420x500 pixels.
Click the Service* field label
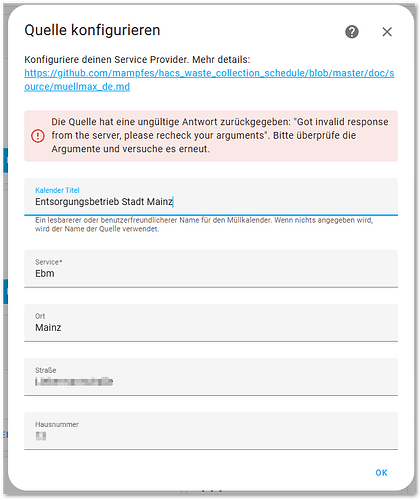coord(49,262)
